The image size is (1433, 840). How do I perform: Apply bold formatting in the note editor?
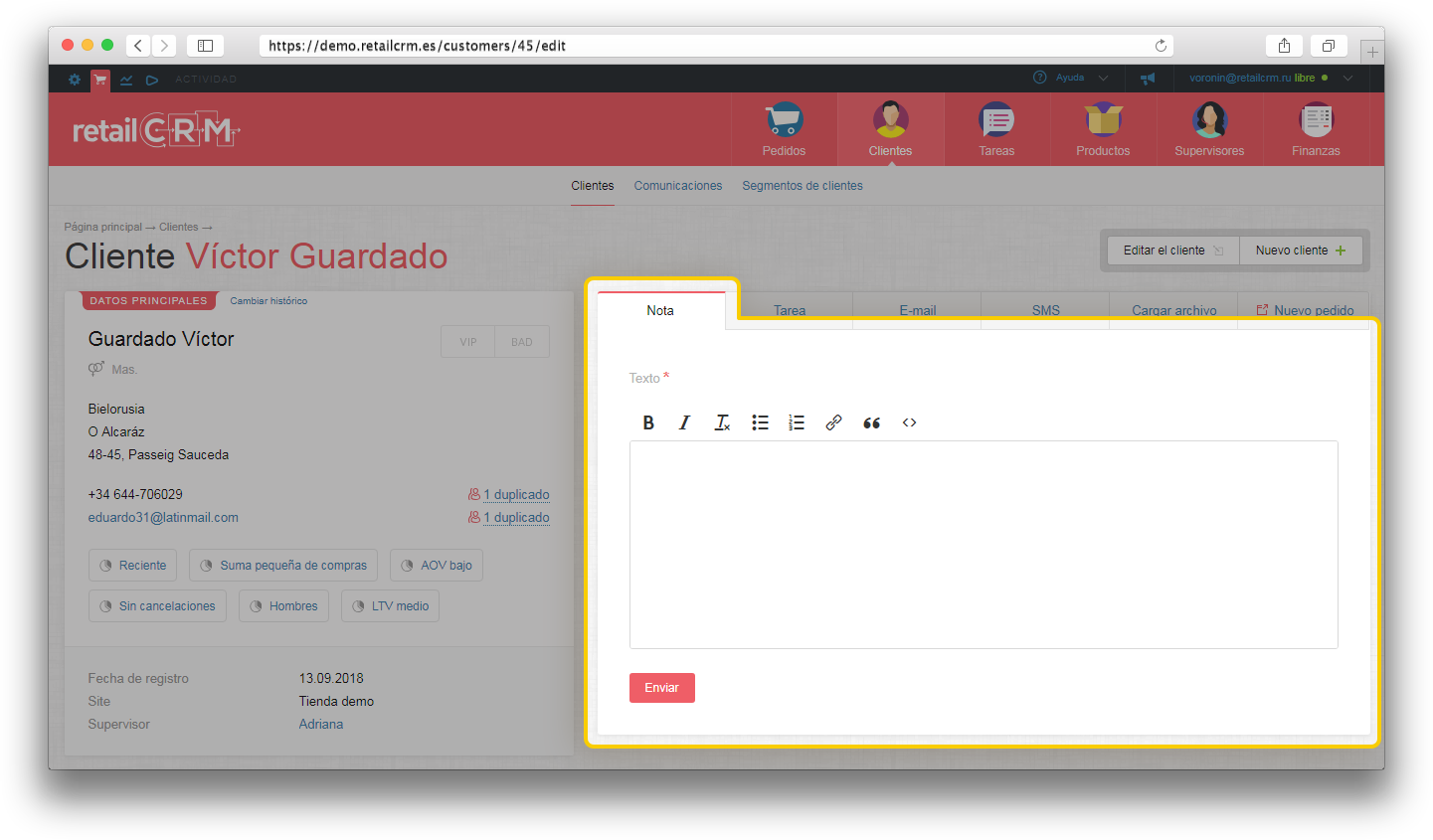coord(648,422)
